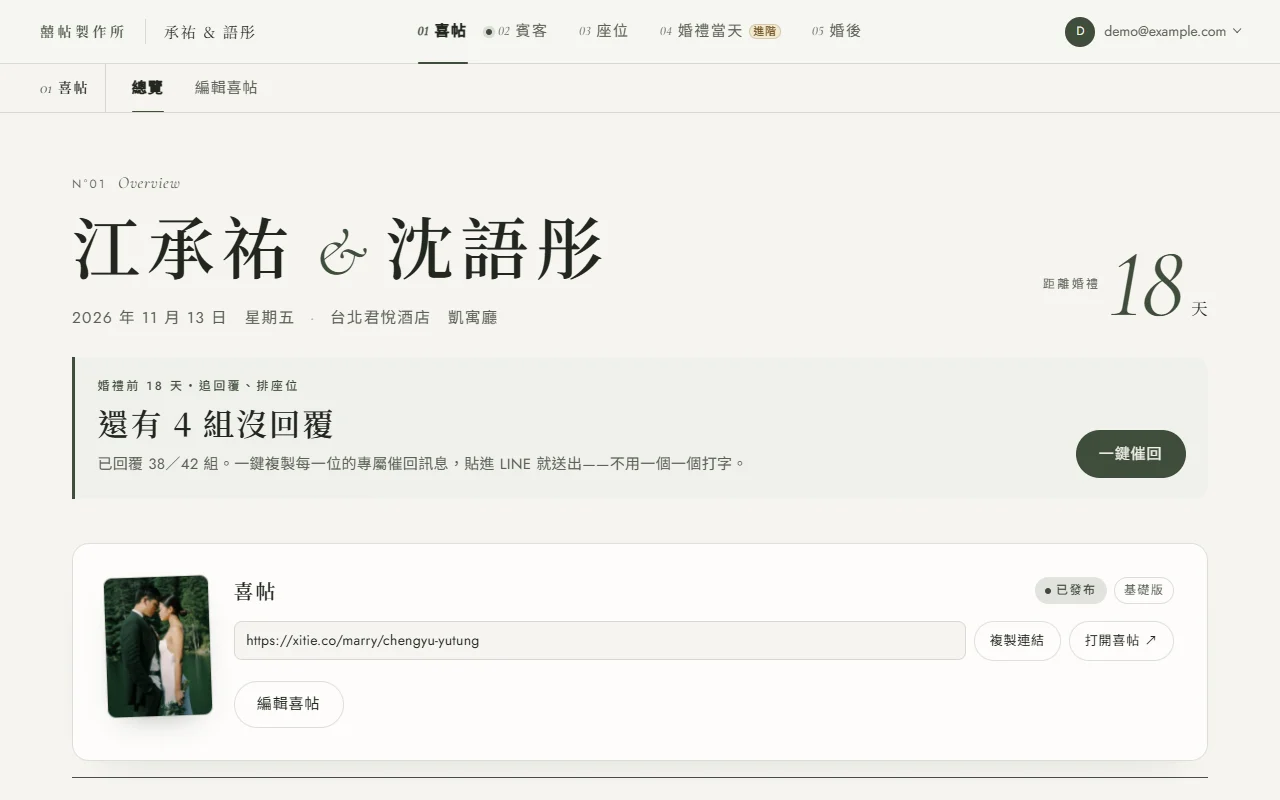Screen dimensions: 1280x800
Task: Select the 01 喜帖 top navigation tab
Action: tap(442, 31)
